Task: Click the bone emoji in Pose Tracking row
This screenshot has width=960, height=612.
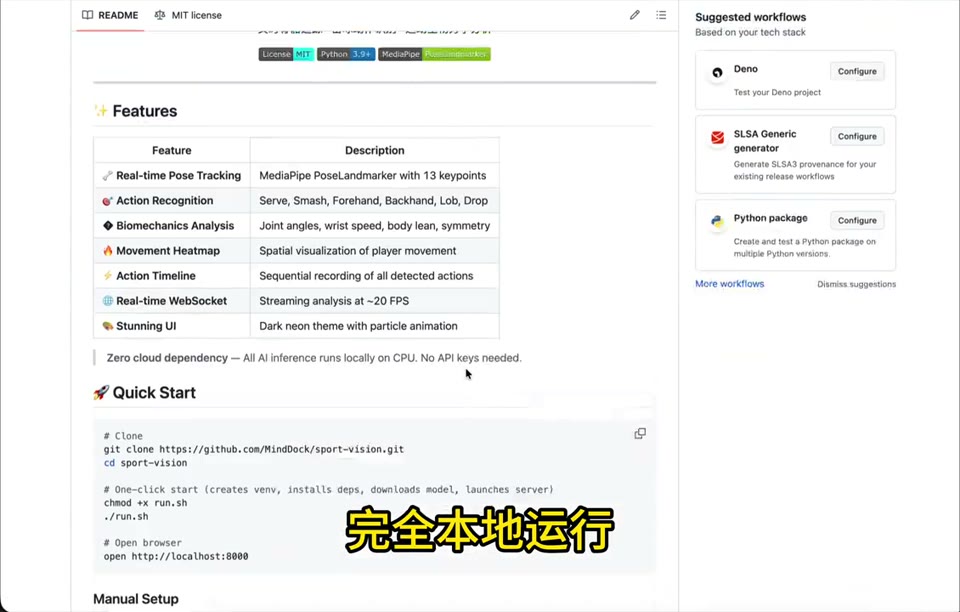Action: pyautogui.click(x=108, y=176)
